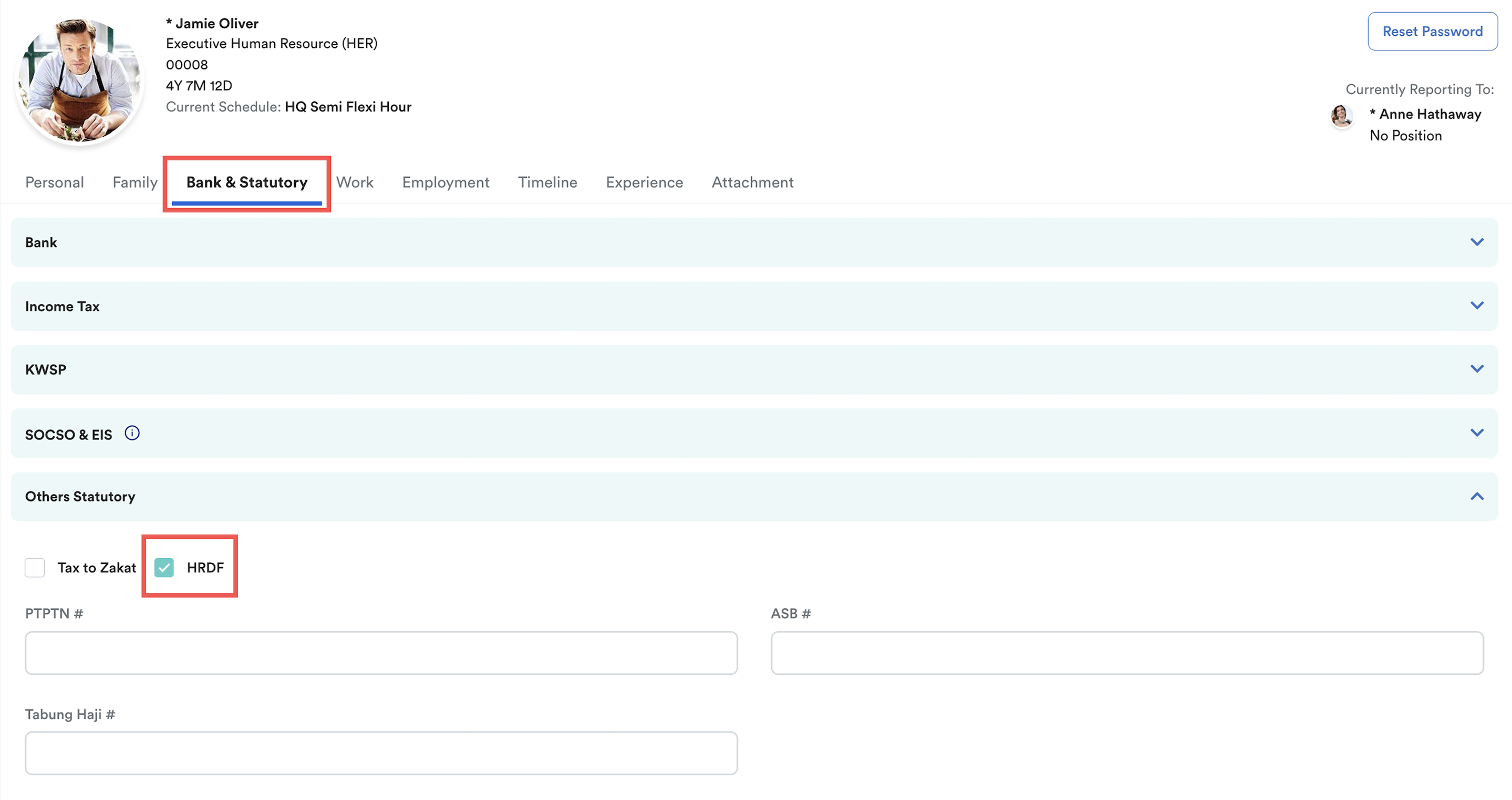This screenshot has width=1512, height=800.
Task: Open the Employment tab
Action: click(446, 182)
